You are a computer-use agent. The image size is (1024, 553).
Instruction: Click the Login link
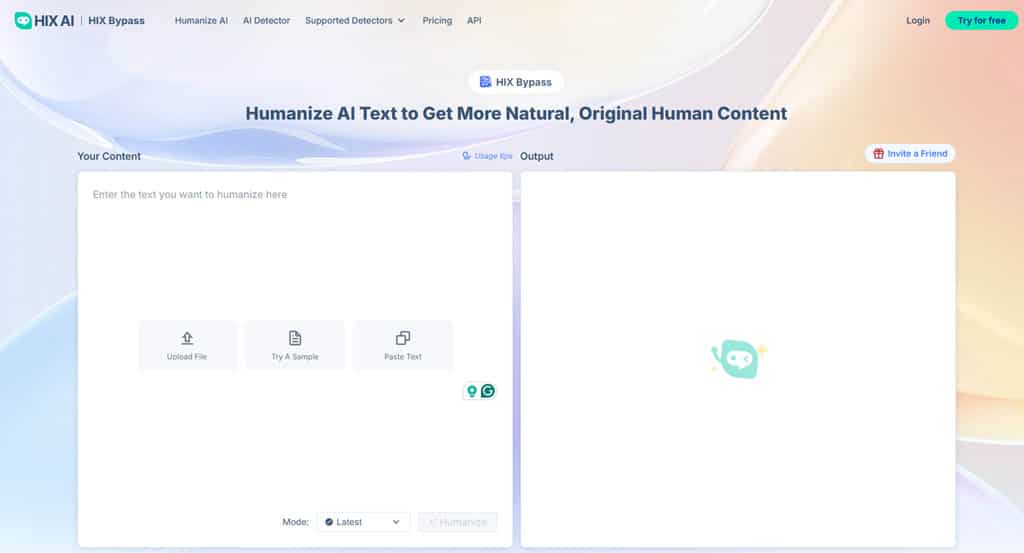(x=917, y=20)
